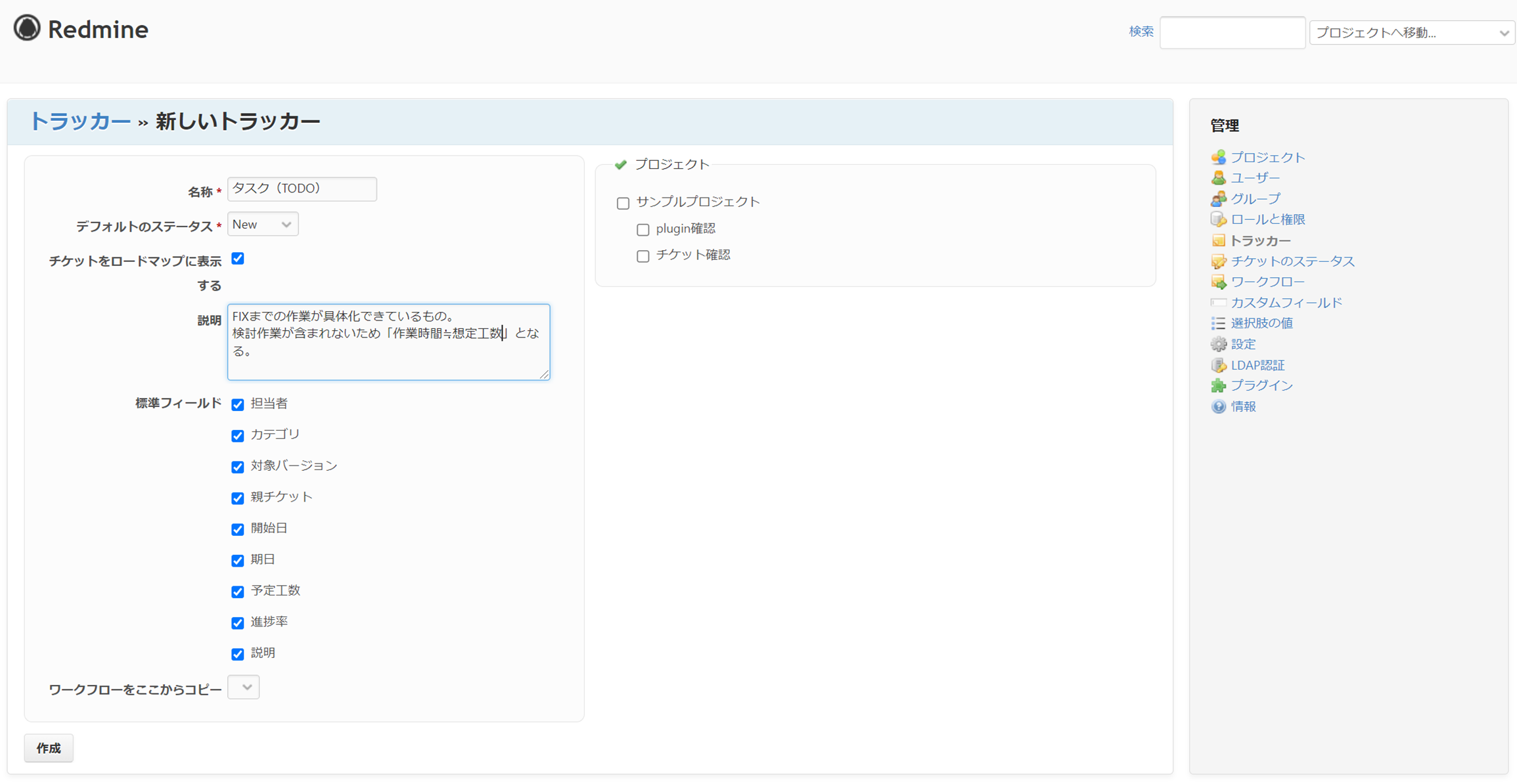Open チケットのステータス in admin menu
Viewport: 1517px width, 784px height.
[x=1292, y=261]
